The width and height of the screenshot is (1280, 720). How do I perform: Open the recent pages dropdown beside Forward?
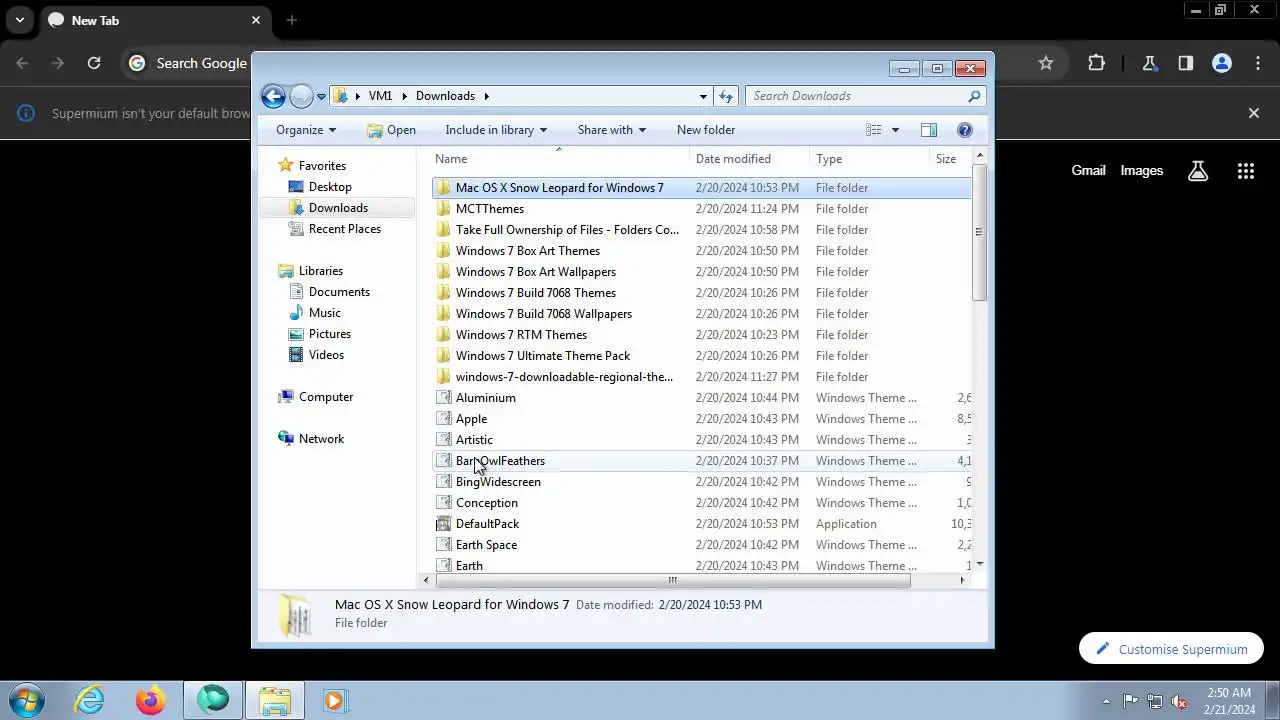click(321, 97)
